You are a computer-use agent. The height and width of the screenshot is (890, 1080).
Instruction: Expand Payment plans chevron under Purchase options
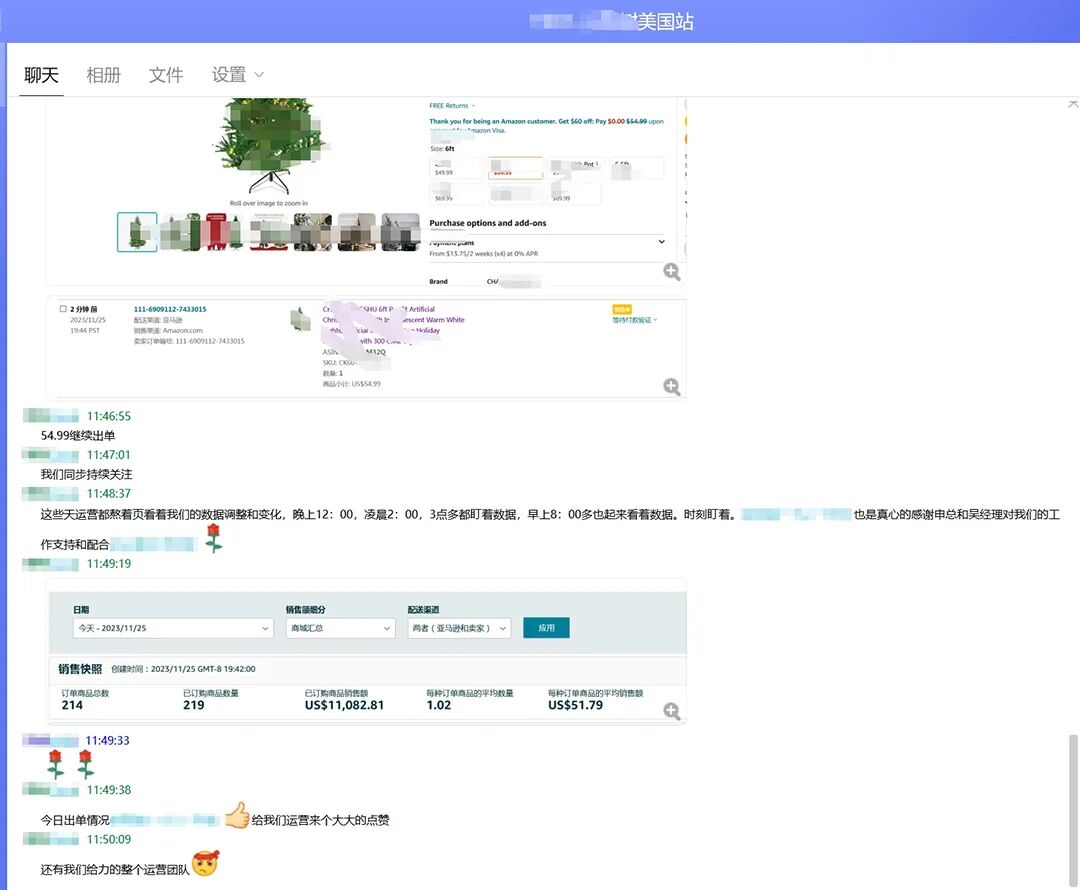click(661, 242)
